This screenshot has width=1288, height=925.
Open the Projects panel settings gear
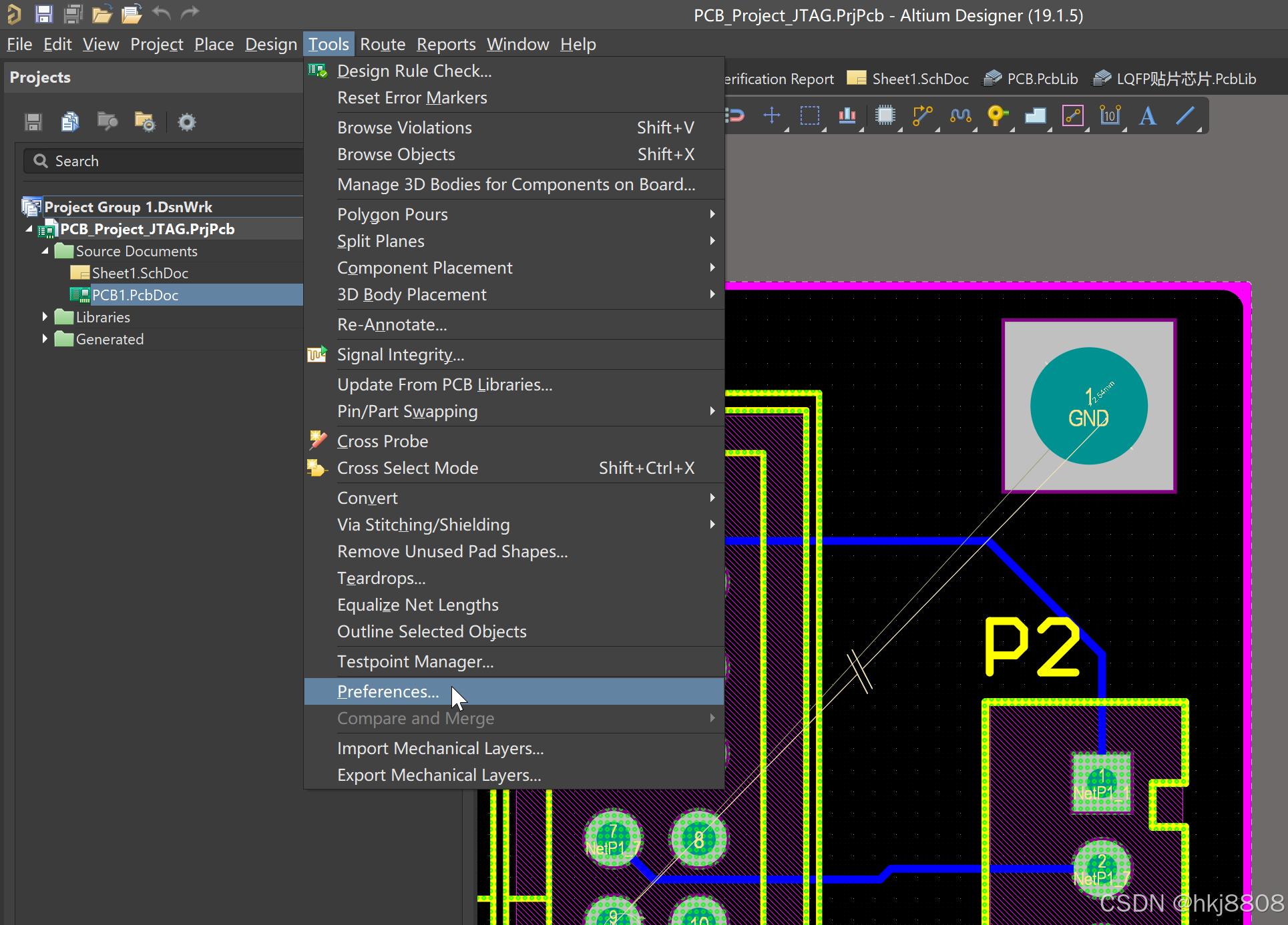pyautogui.click(x=186, y=121)
